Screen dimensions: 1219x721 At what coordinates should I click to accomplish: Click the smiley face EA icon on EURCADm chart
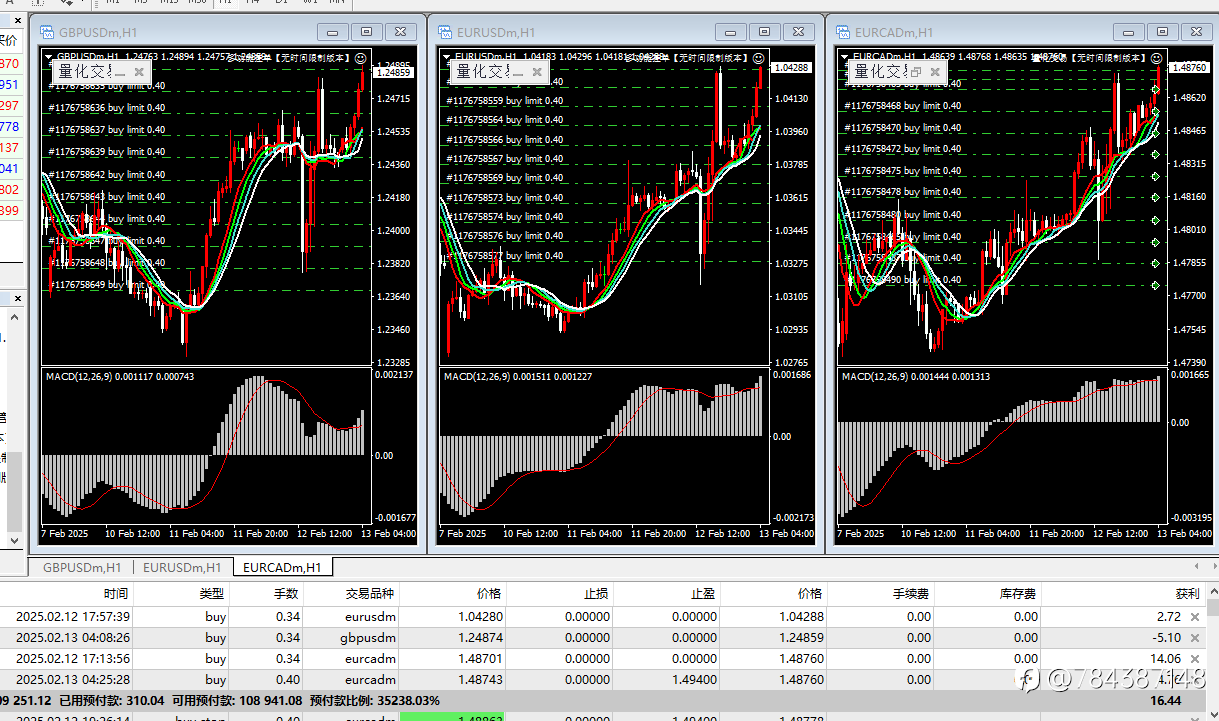coord(1157,58)
